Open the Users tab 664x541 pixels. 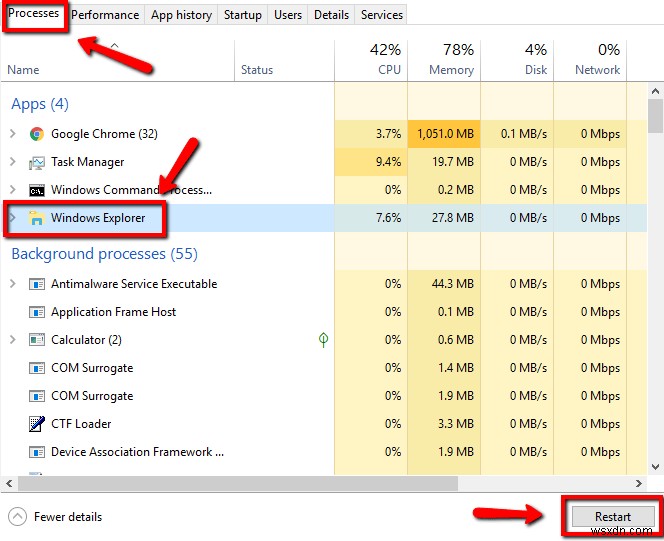(x=288, y=15)
